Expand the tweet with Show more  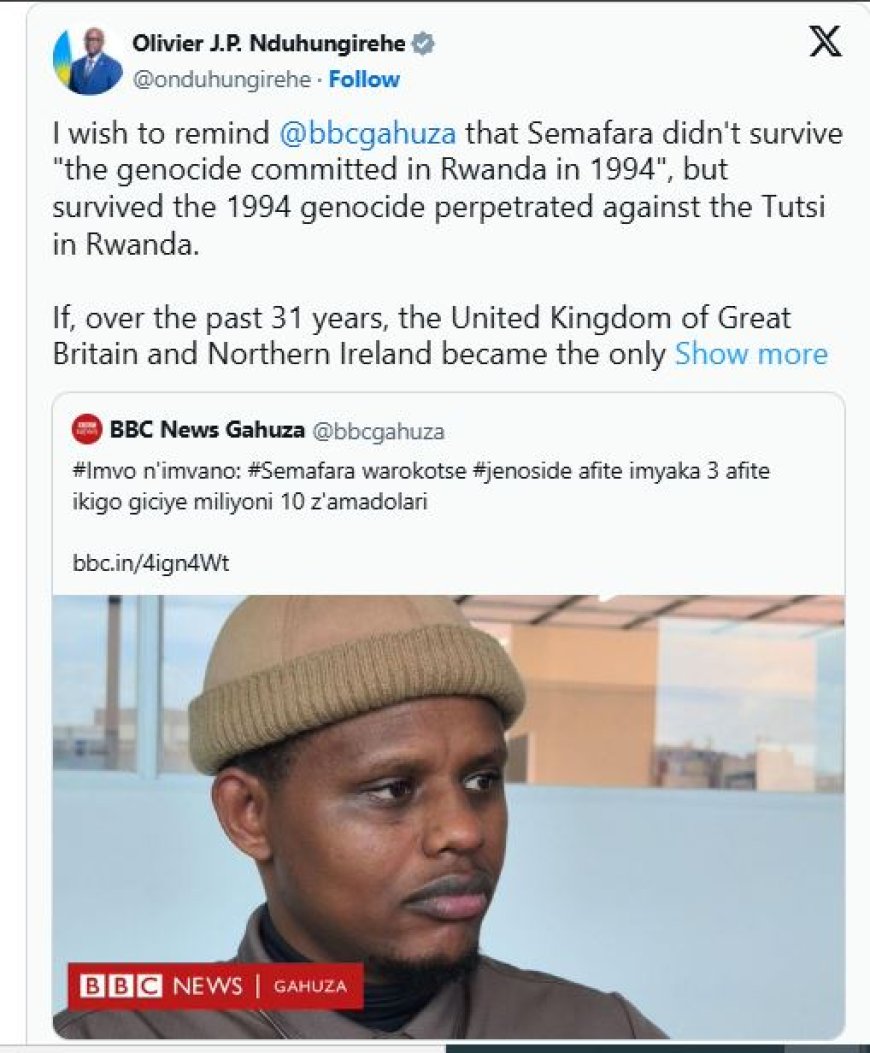click(x=751, y=354)
